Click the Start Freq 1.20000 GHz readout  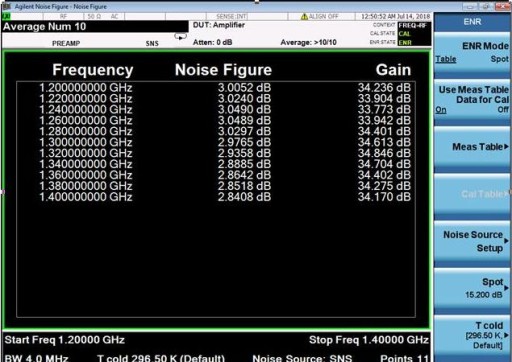[x=65, y=340]
